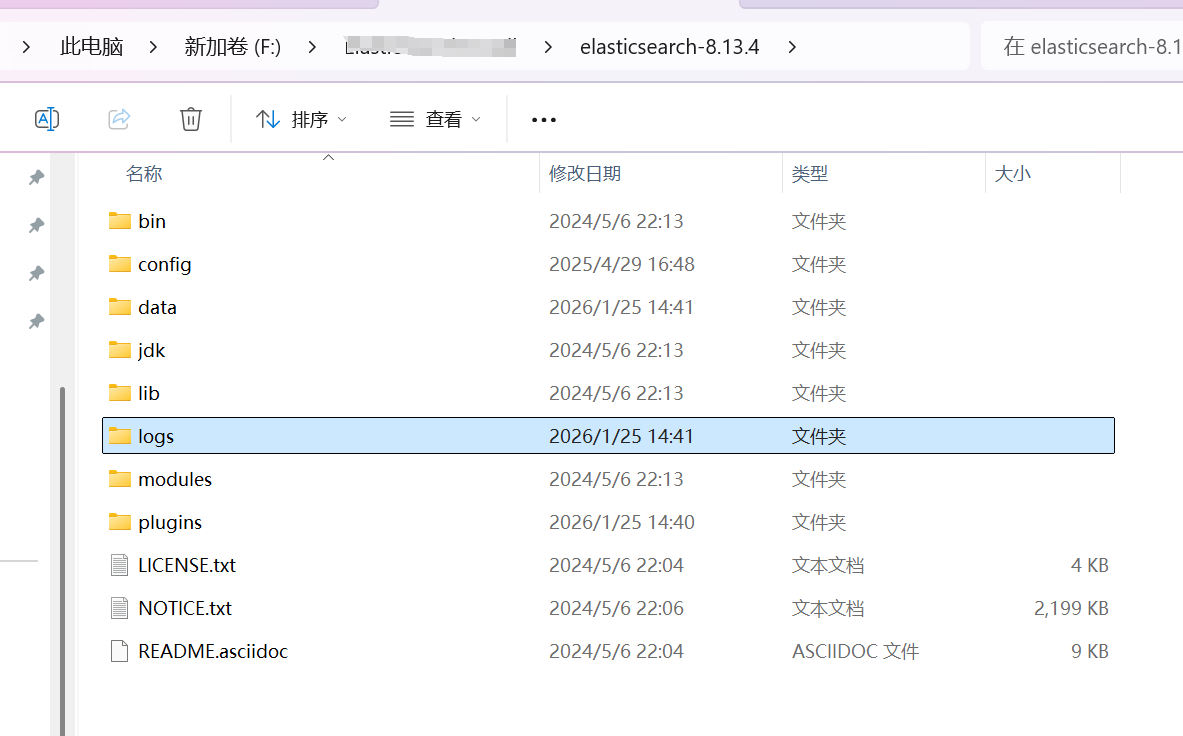Click date 2025/4/29 16:48 of config
This screenshot has height=736, width=1183.
tap(622, 264)
